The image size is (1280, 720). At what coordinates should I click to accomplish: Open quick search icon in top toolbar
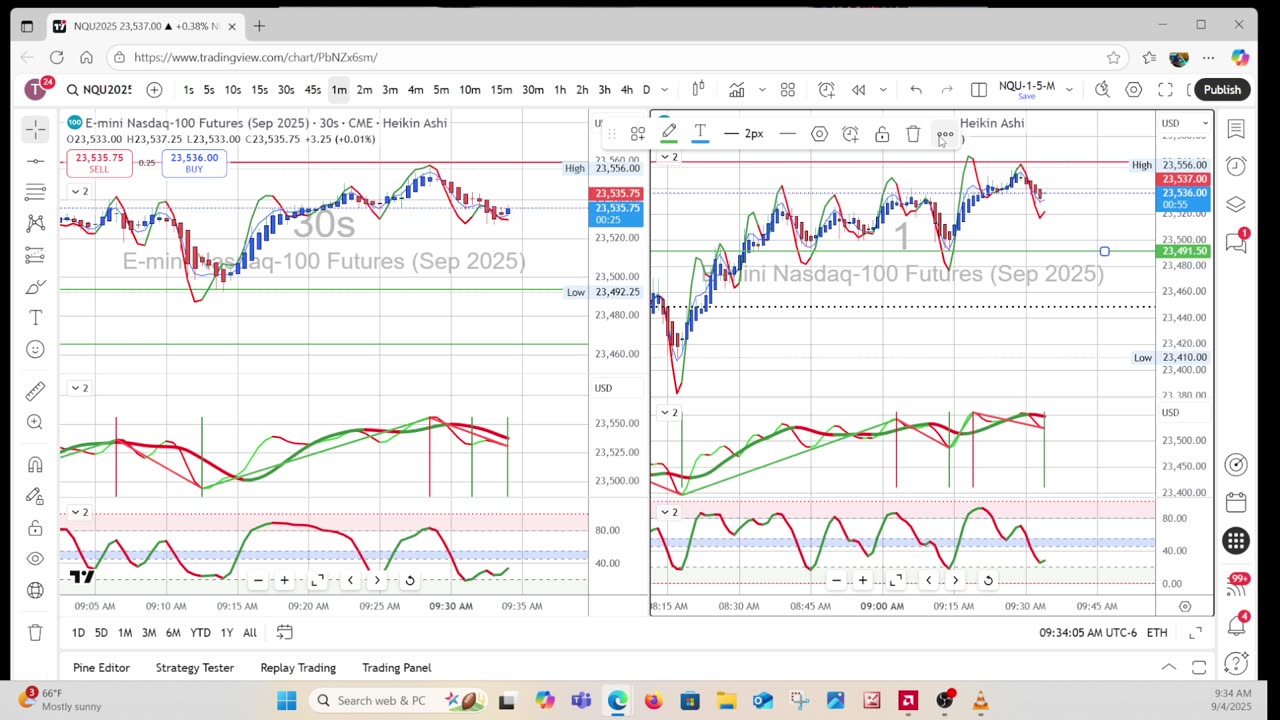[1102, 90]
